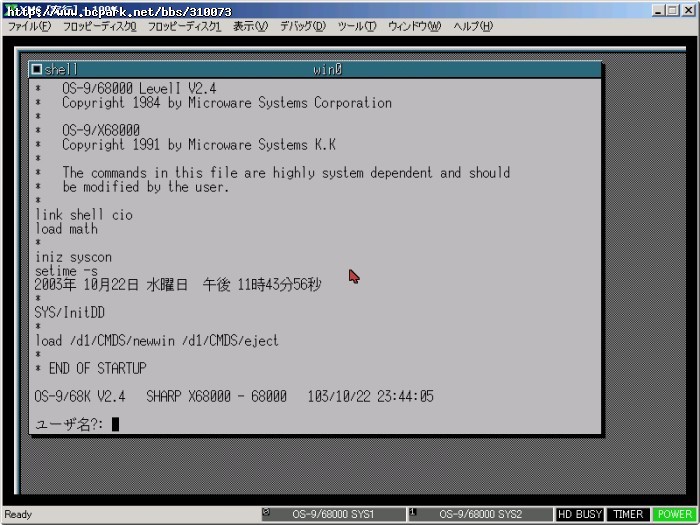Click the OS-9/68000 SYS1 status entry
Image resolution: width=700 pixels, height=525 pixels.
click(333, 514)
